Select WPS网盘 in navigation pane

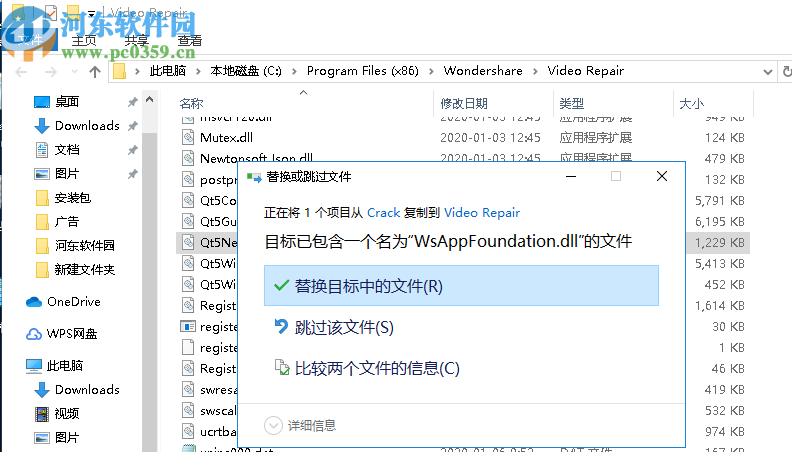tap(72, 334)
